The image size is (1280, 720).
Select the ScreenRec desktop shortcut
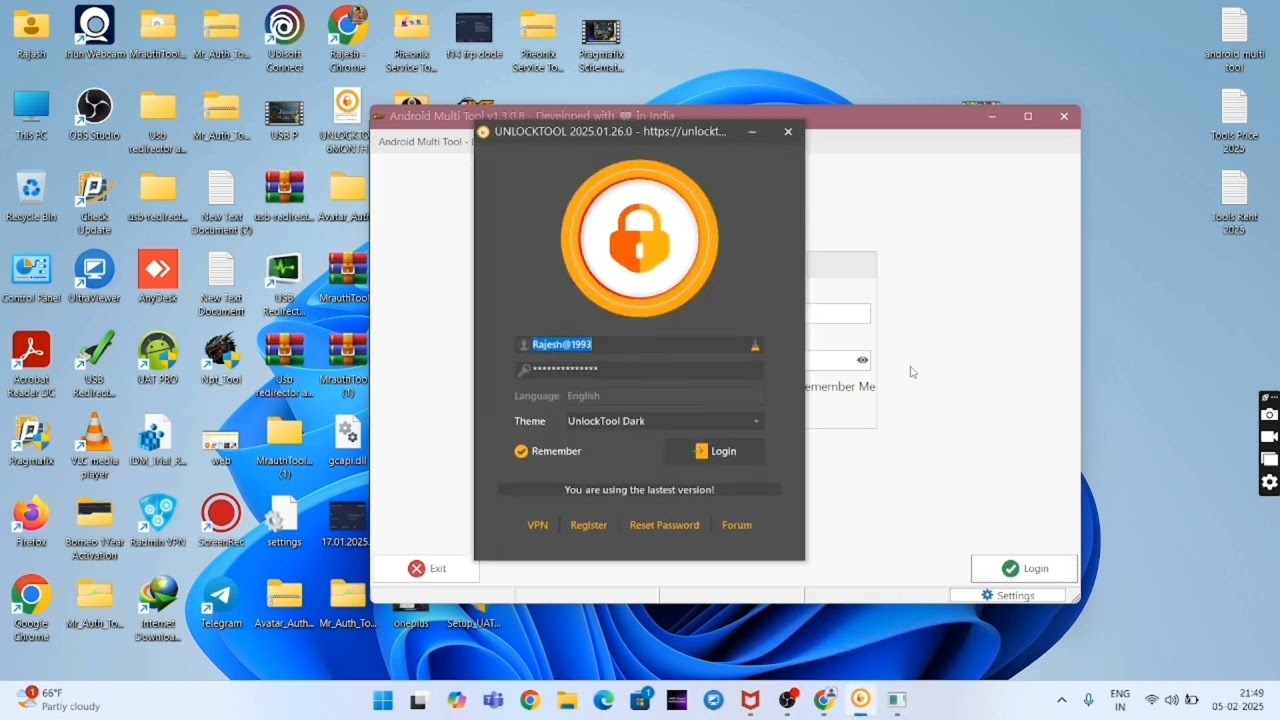point(221,521)
